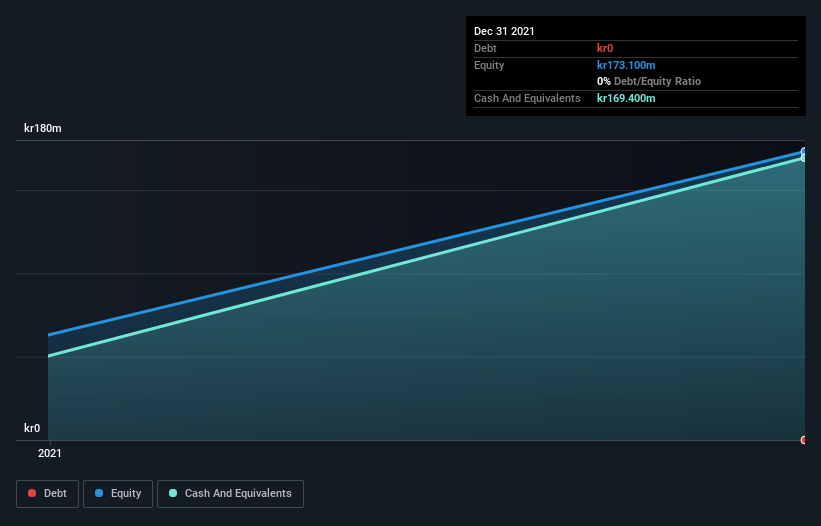Click the red Debt data point marker
The width and height of the screenshot is (821, 526).
[x=804, y=440]
